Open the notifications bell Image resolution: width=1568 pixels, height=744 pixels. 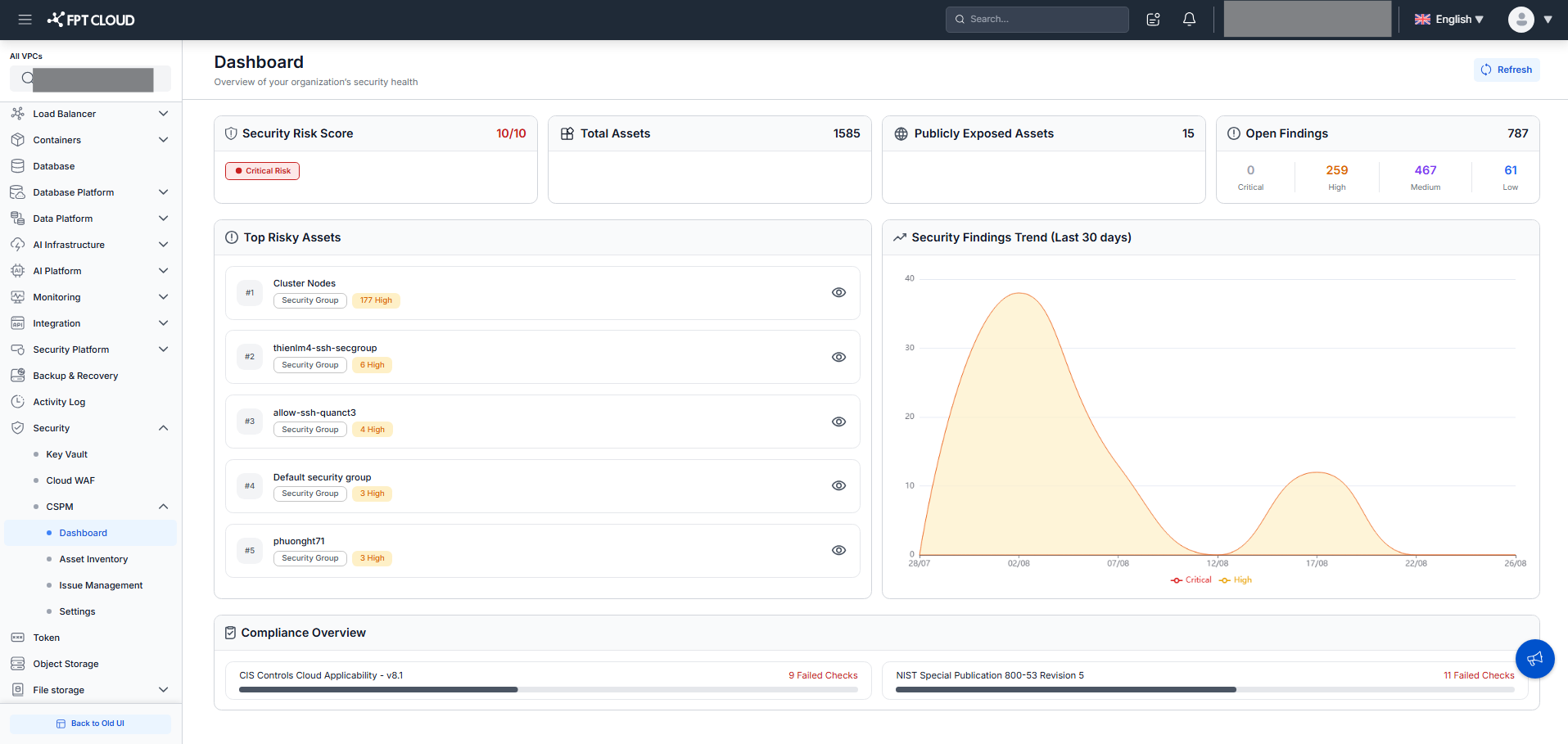pyautogui.click(x=1189, y=19)
